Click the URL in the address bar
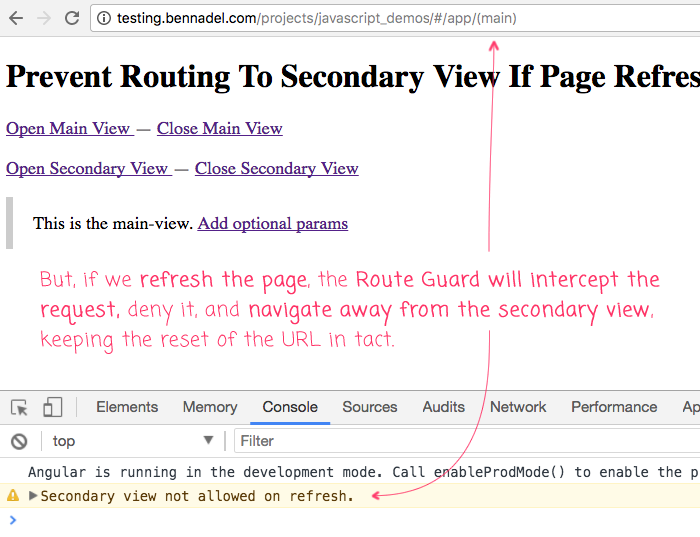Viewport: 700px width, 537px height. 318,18
